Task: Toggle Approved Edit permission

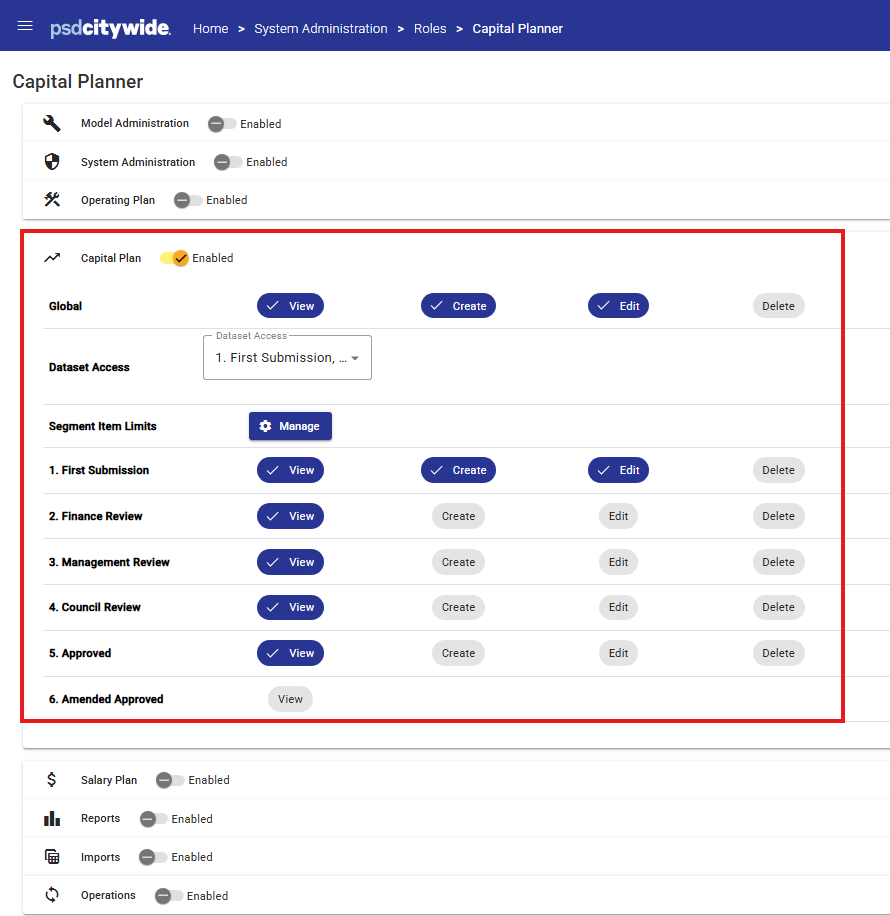Action: click(x=618, y=653)
